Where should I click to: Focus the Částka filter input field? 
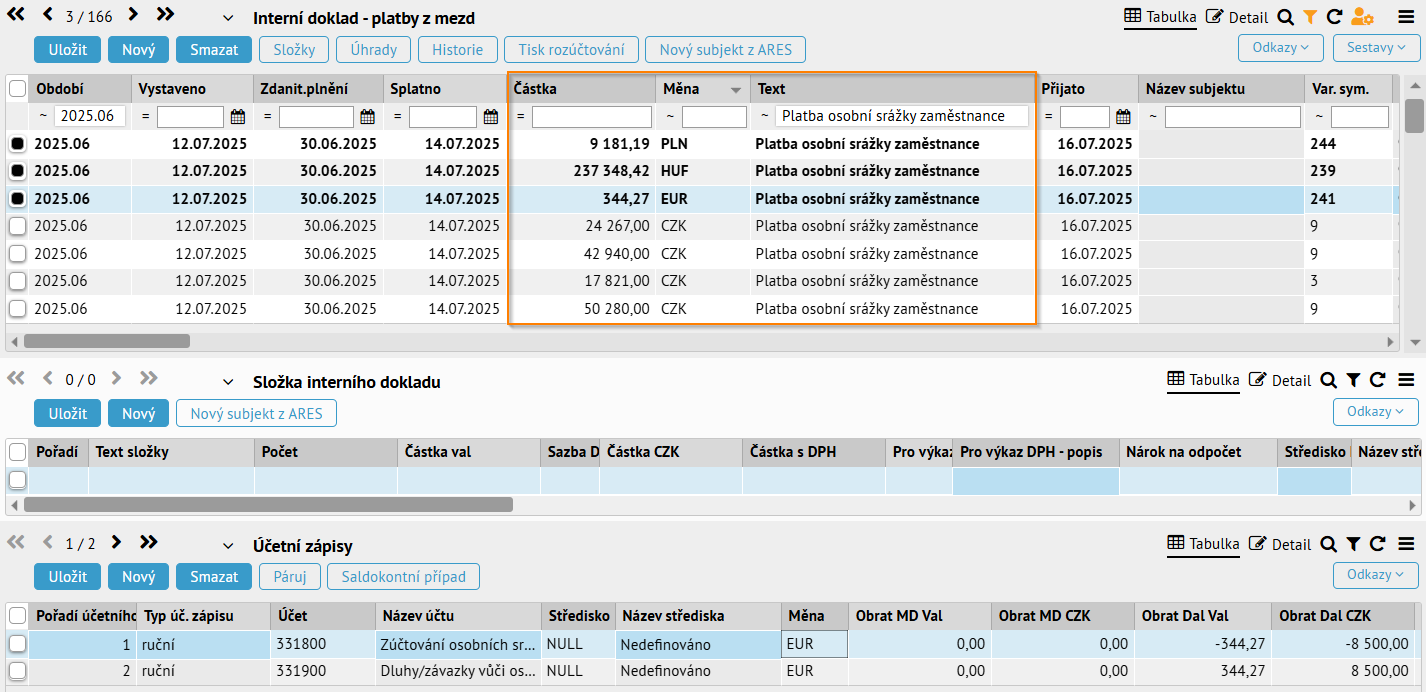(x=593, y=117)
